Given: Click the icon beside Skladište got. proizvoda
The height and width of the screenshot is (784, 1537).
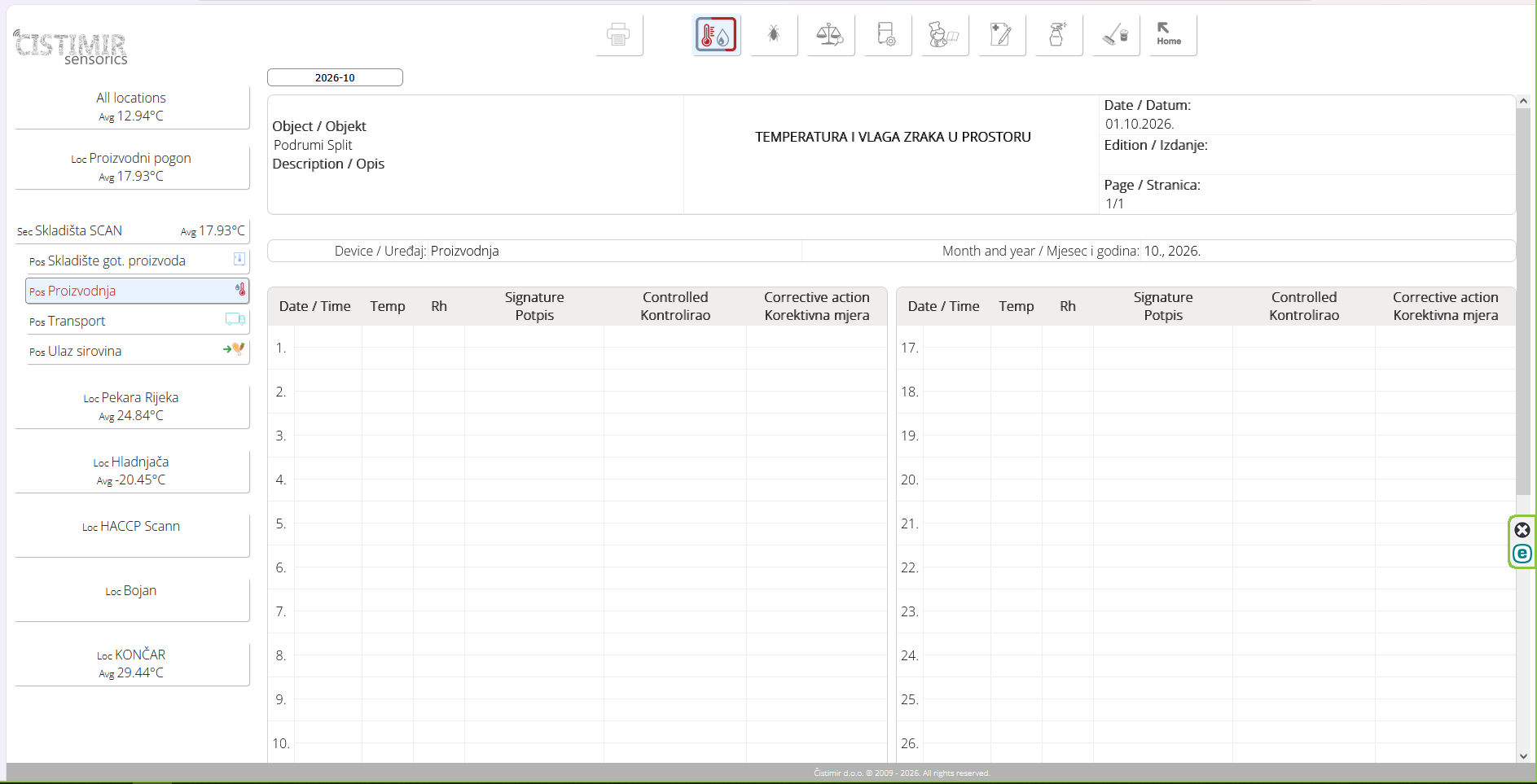Looking at the screenshot, I should pos(239,259).
